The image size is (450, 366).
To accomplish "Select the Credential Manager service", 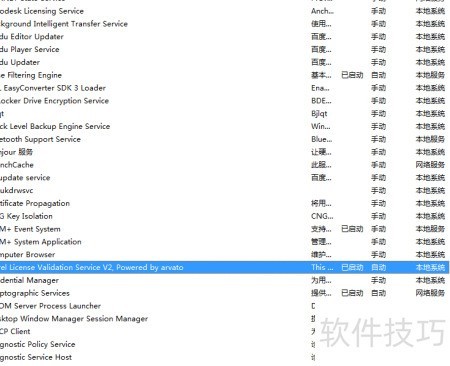I will click(x=225, y=280).
